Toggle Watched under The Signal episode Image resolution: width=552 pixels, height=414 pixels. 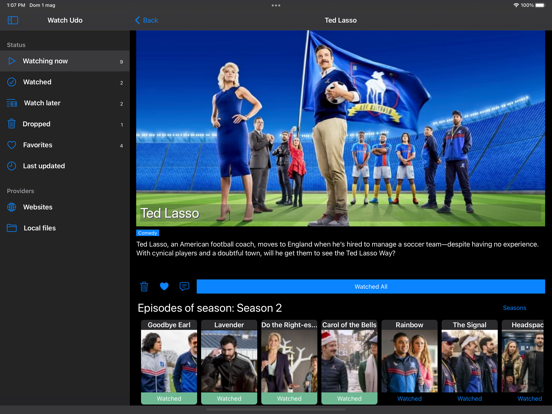(x=470, y=399)
